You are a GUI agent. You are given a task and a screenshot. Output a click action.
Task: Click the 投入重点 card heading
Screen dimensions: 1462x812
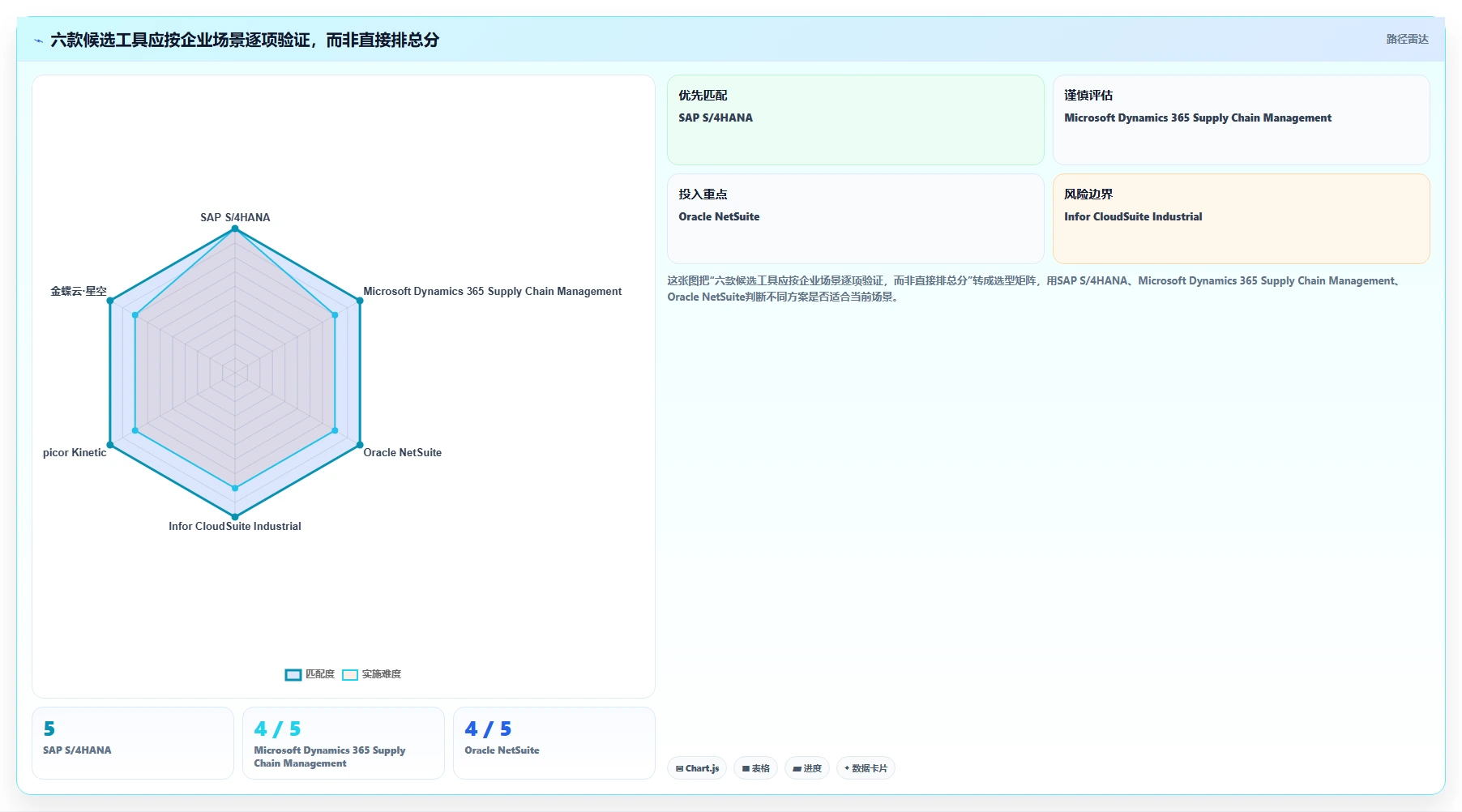pos(703,194)
